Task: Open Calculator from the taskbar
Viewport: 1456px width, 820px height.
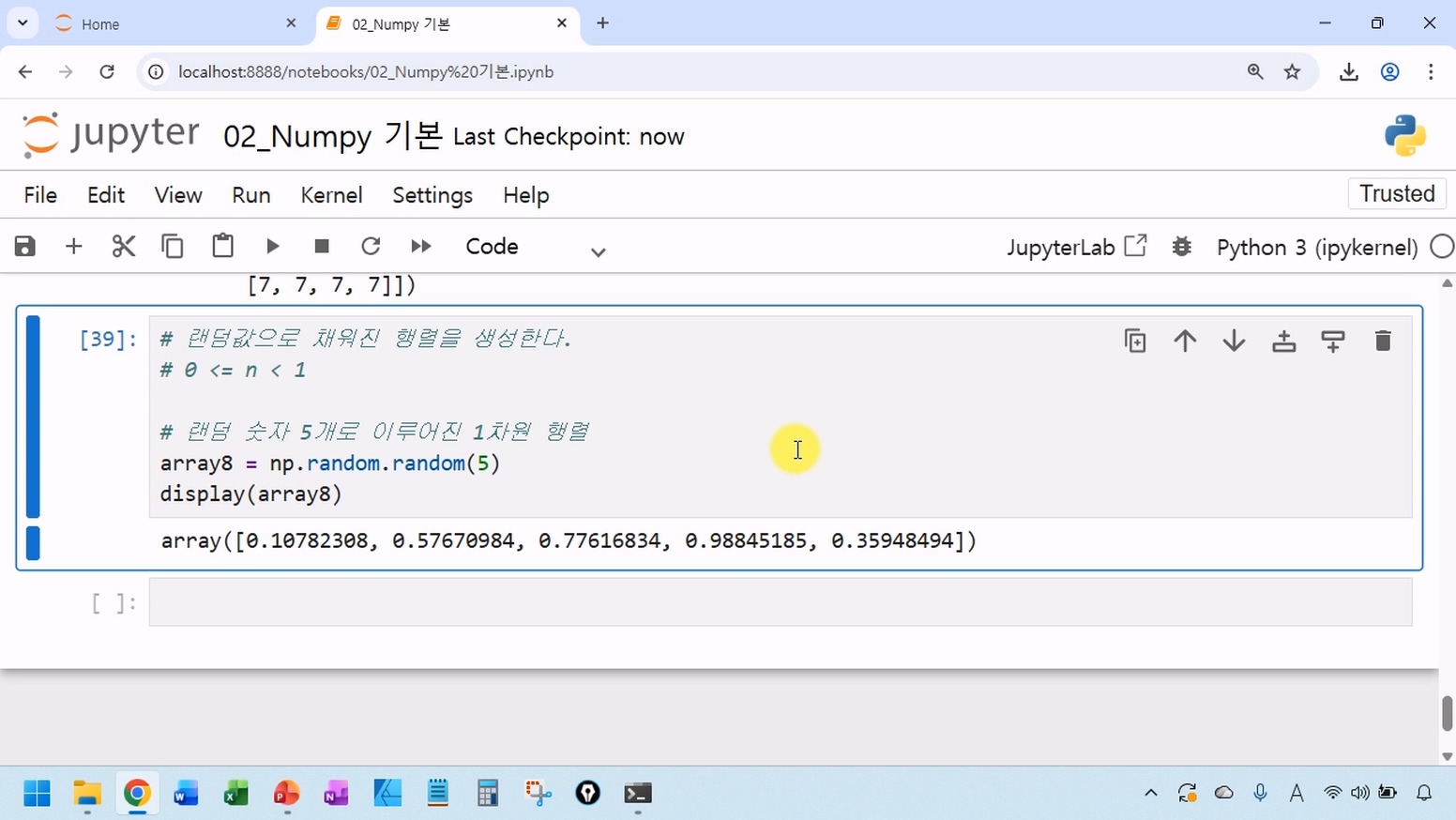Action: pos(487,794)
